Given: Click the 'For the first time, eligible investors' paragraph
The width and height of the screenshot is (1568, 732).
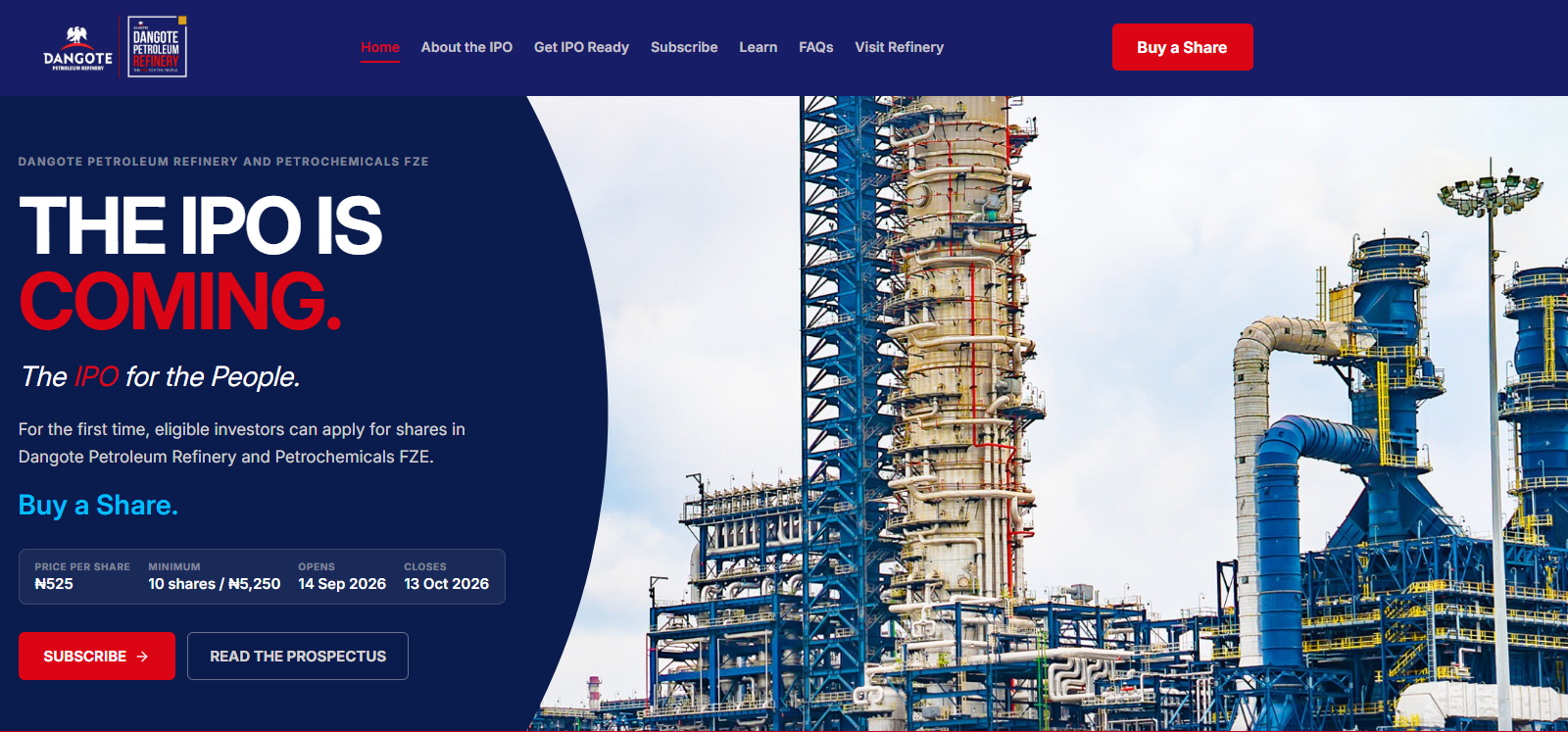Looking at the screenshot, I should pyautogui.click(x=242, y=443).
